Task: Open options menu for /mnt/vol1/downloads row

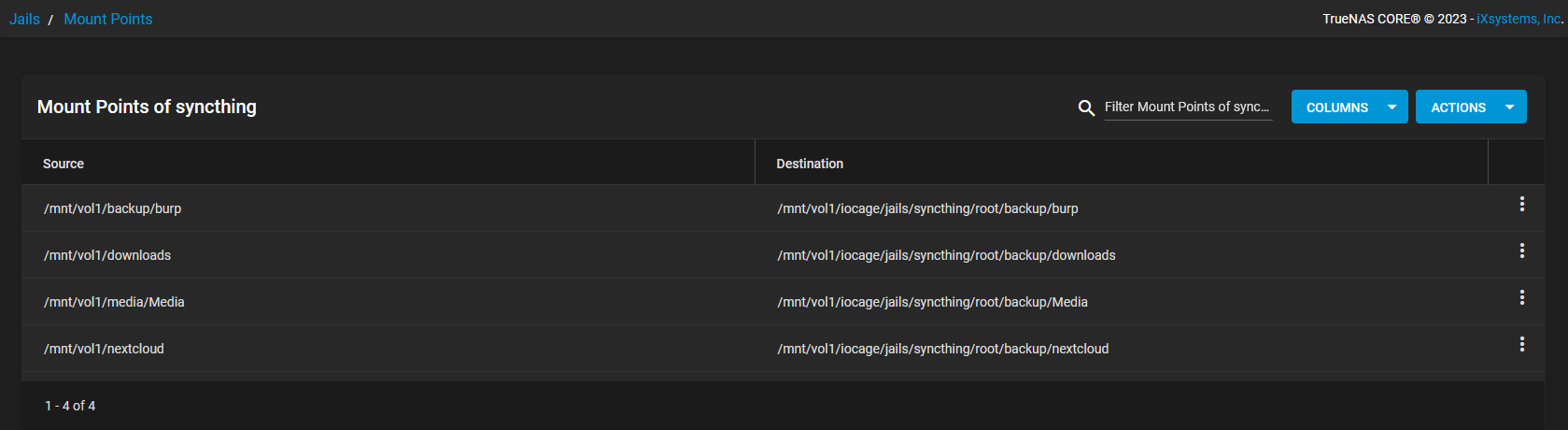Action: coord(1521,251)
